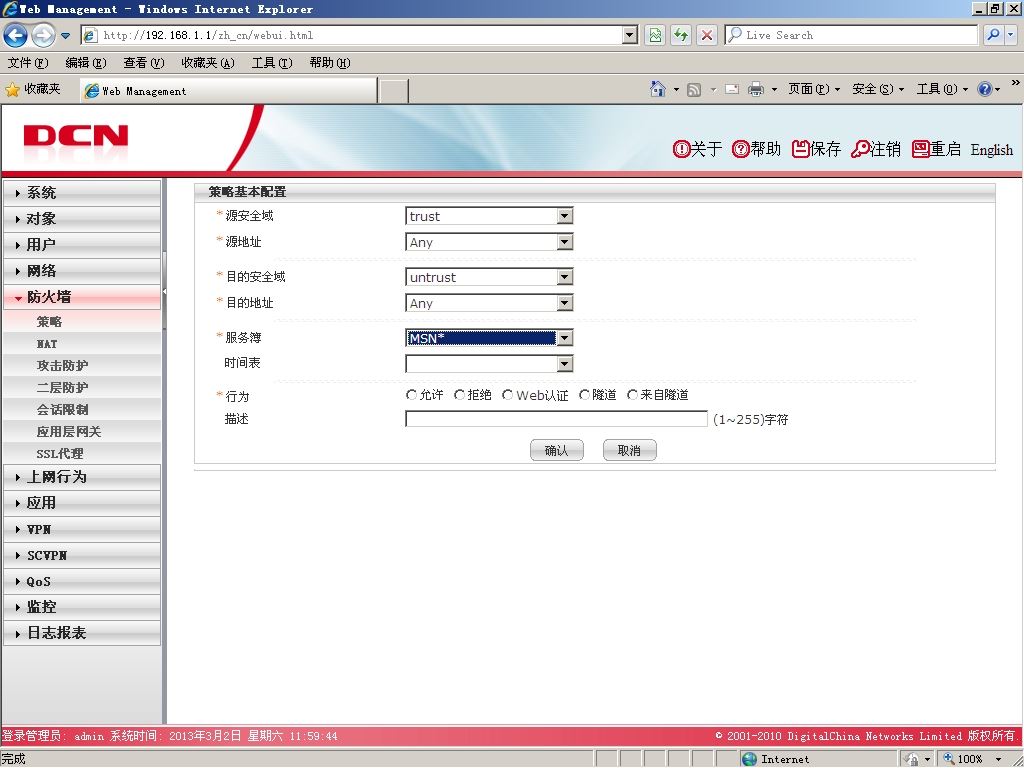Image resolution: width=1024 pixels, height=768 pixels.
Task: Click the IE Forward navigation button
Action: tap(43, 35)
